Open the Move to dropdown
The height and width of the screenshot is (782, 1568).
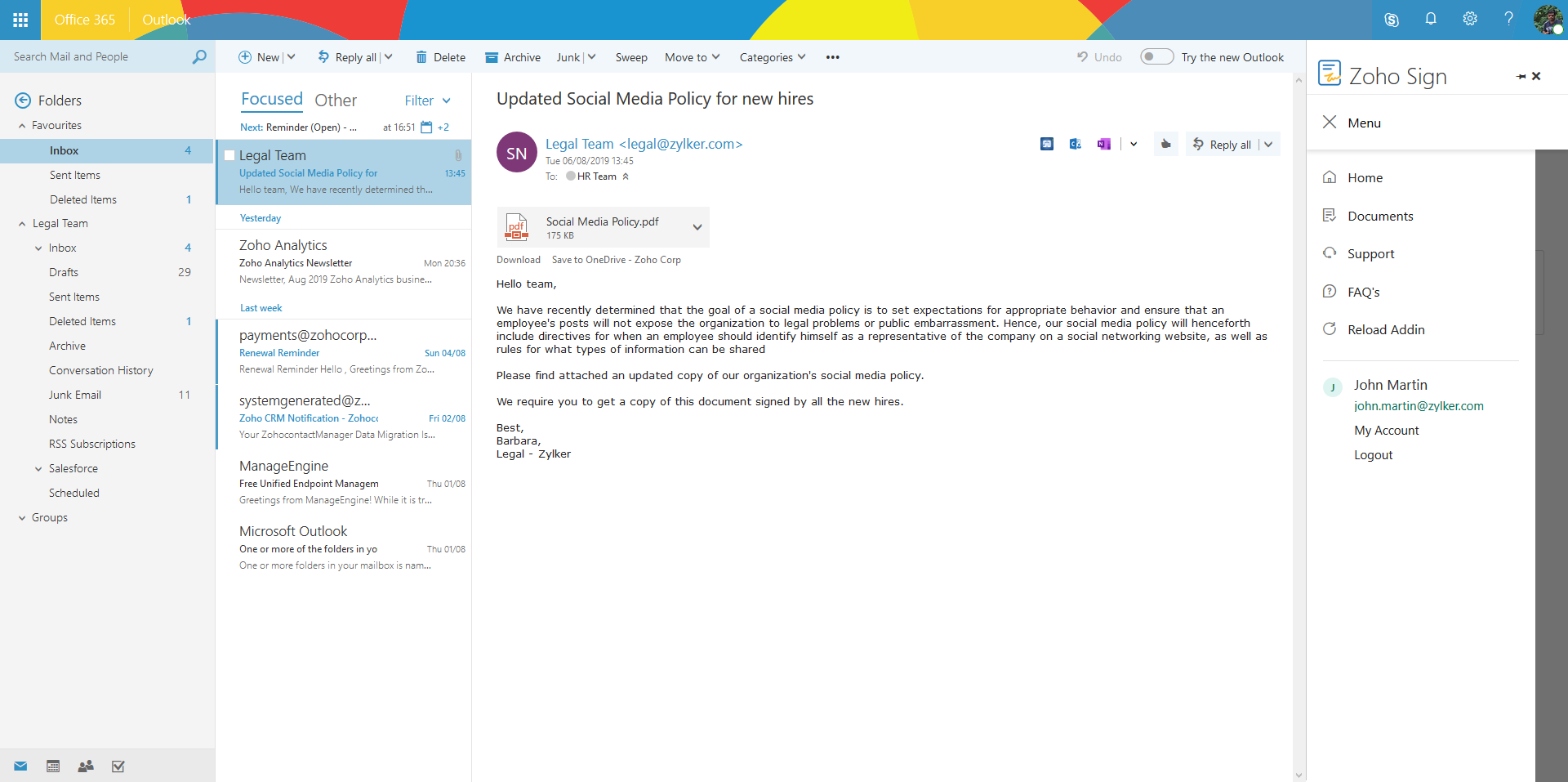point(693,57)
